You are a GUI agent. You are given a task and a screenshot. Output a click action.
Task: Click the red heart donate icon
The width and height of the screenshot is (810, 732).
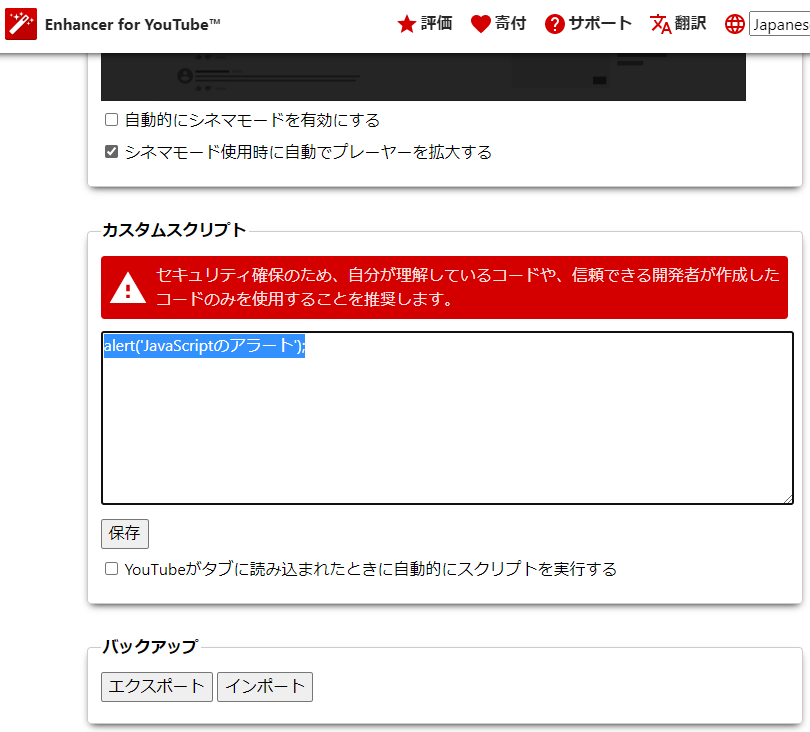click(x=480, y=24)
